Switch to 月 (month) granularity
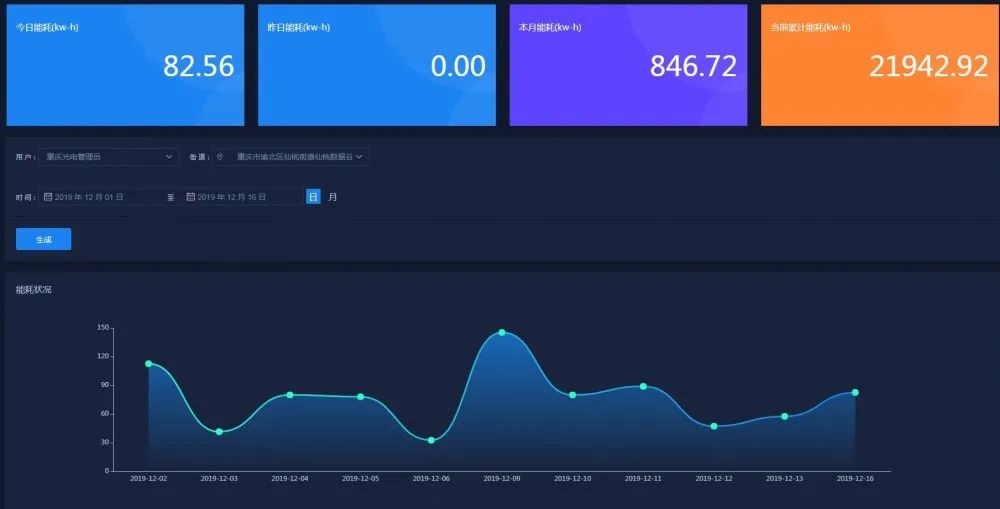 (x=333, y=197)
